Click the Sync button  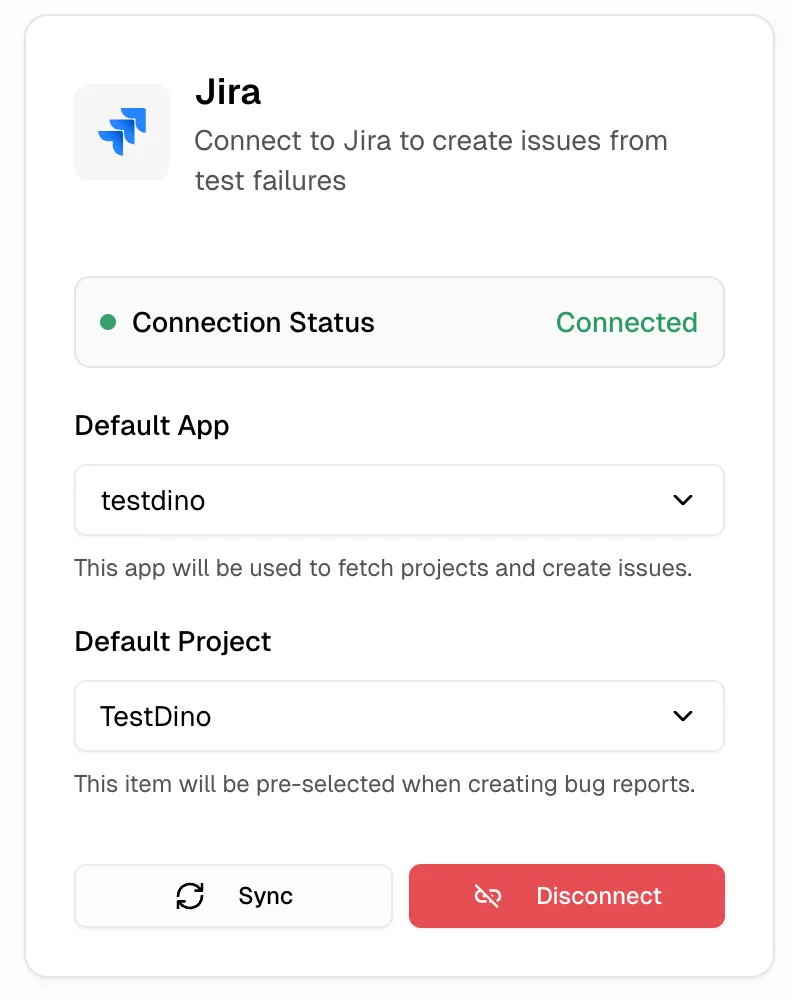pos(233,895)
